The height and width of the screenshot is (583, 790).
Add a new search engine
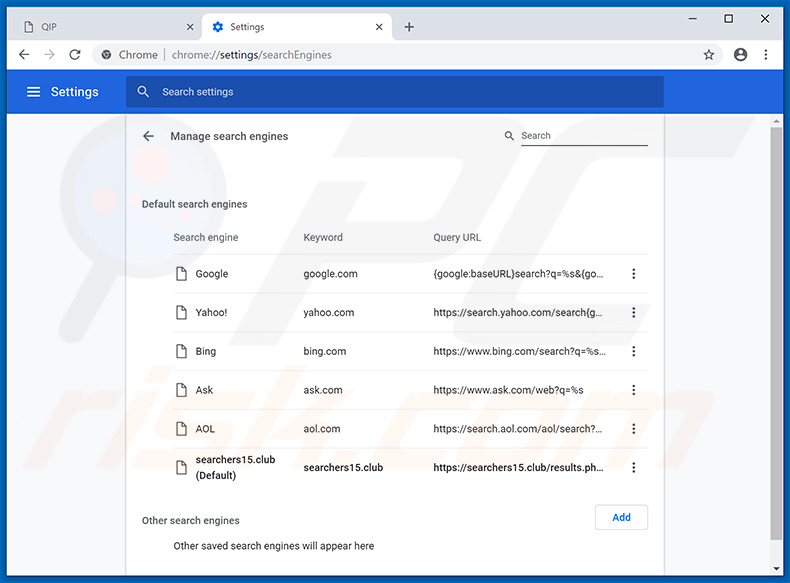click(x=621, y=517)
